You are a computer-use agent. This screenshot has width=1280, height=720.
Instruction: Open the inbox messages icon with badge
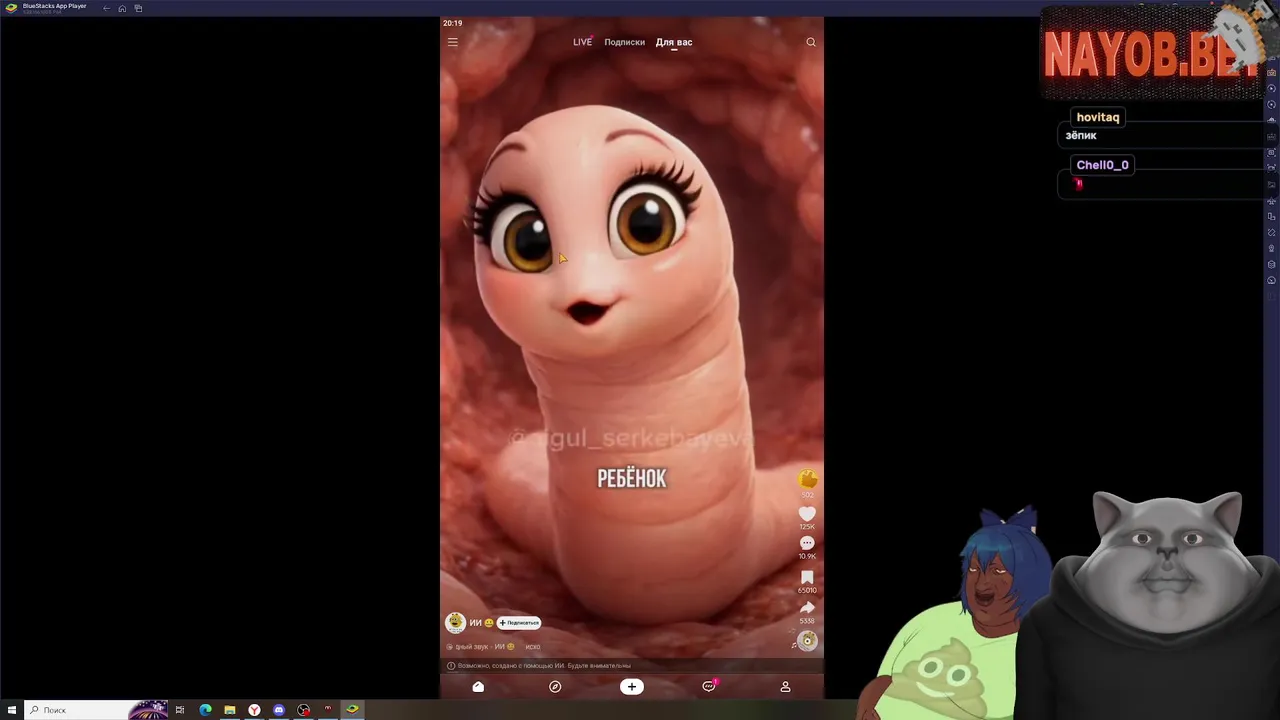click(x=709, y=687)
